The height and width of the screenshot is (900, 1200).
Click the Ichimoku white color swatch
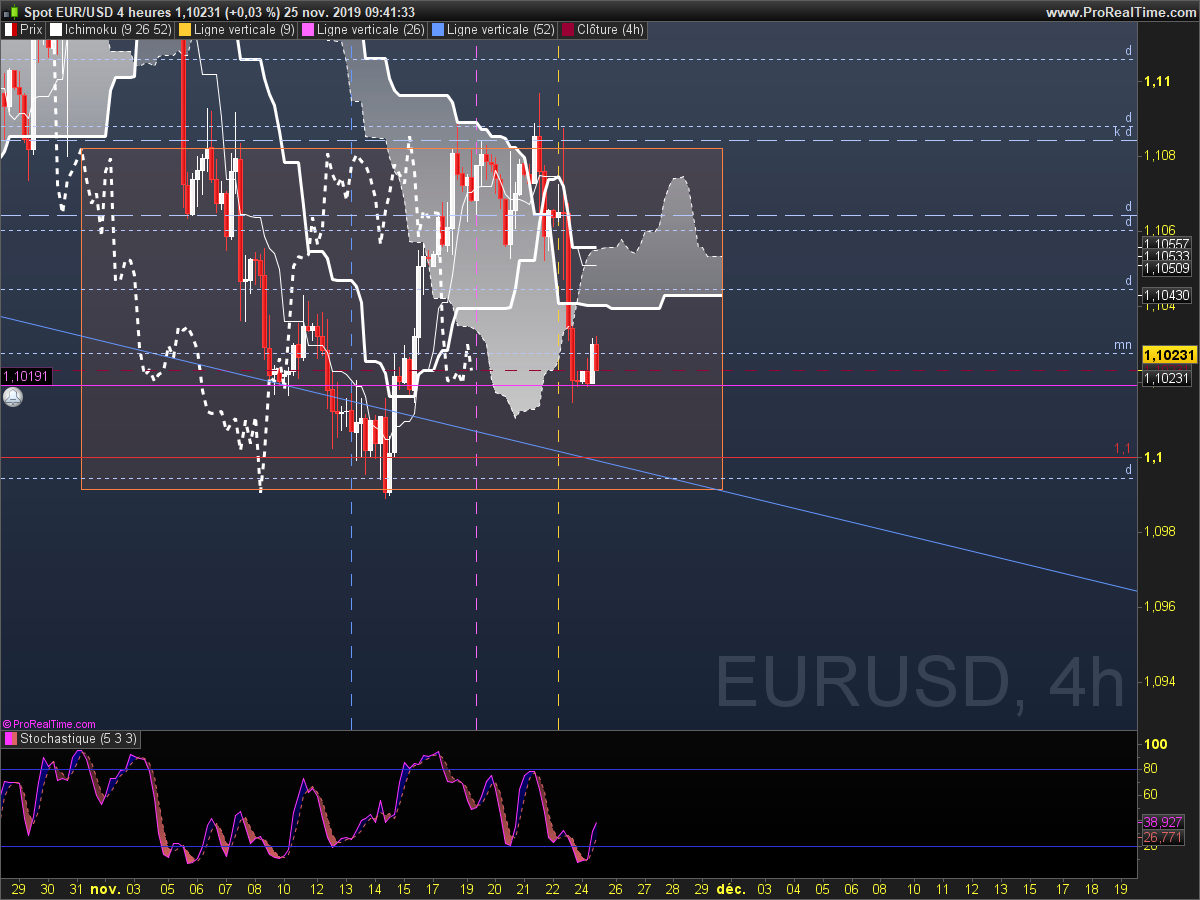click(56, 31)
